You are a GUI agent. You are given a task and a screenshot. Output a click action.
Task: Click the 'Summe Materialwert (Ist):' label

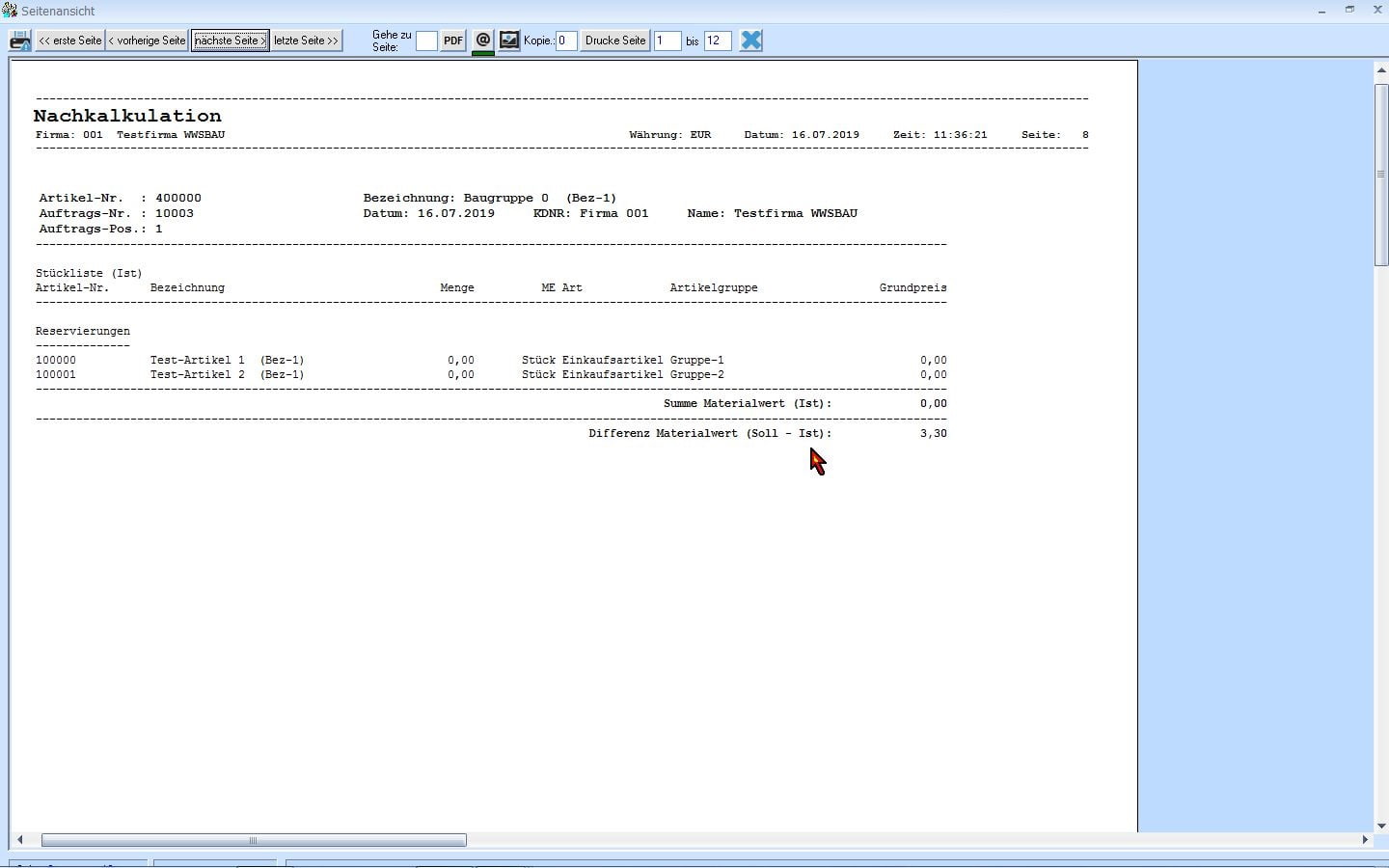coord(748,403)
